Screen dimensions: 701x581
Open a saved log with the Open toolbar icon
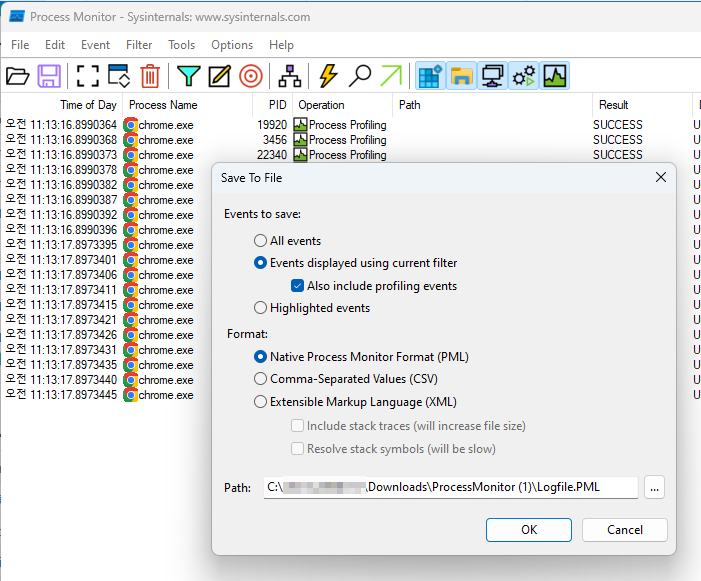tap(17, 76)
